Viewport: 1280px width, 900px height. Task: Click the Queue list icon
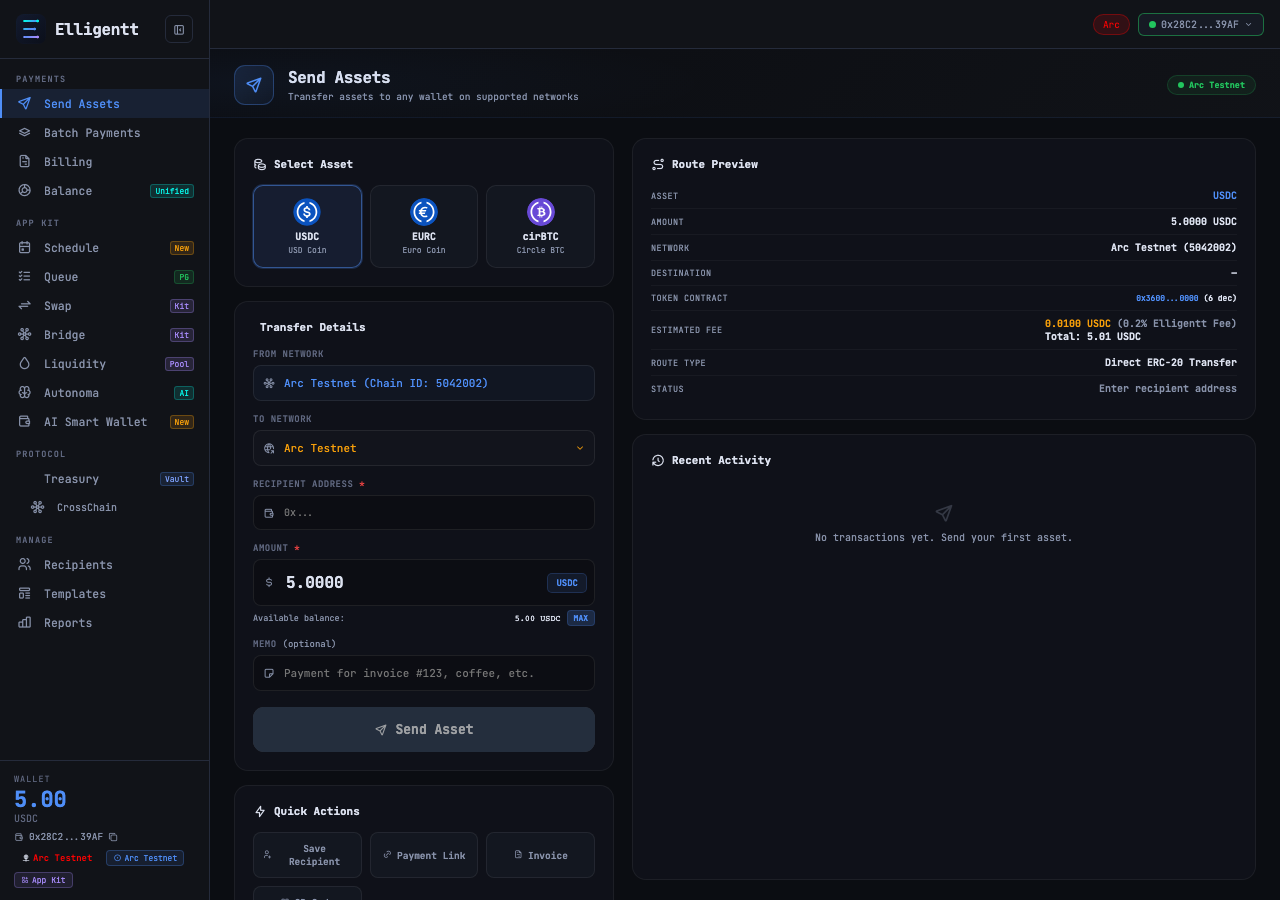tap(25, 276)
